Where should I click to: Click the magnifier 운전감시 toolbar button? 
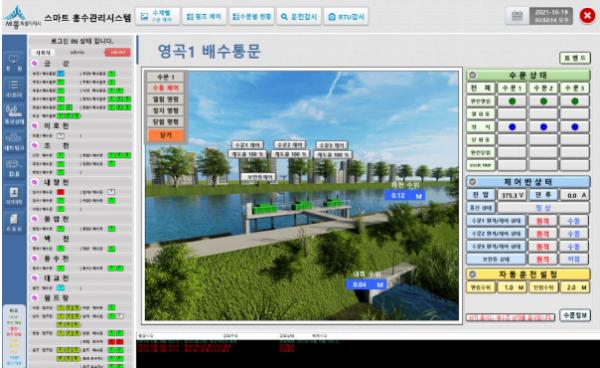point(299,16)
